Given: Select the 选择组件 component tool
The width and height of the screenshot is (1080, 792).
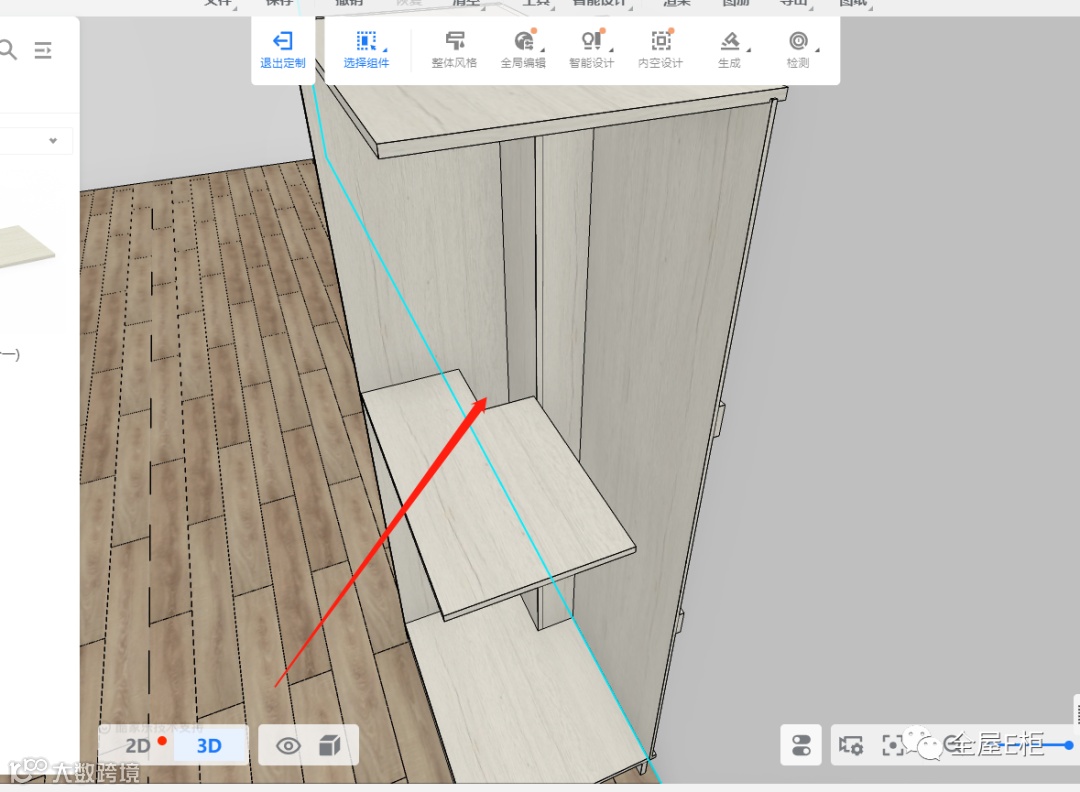Looking at the screenshot, I should click(366, 50).
